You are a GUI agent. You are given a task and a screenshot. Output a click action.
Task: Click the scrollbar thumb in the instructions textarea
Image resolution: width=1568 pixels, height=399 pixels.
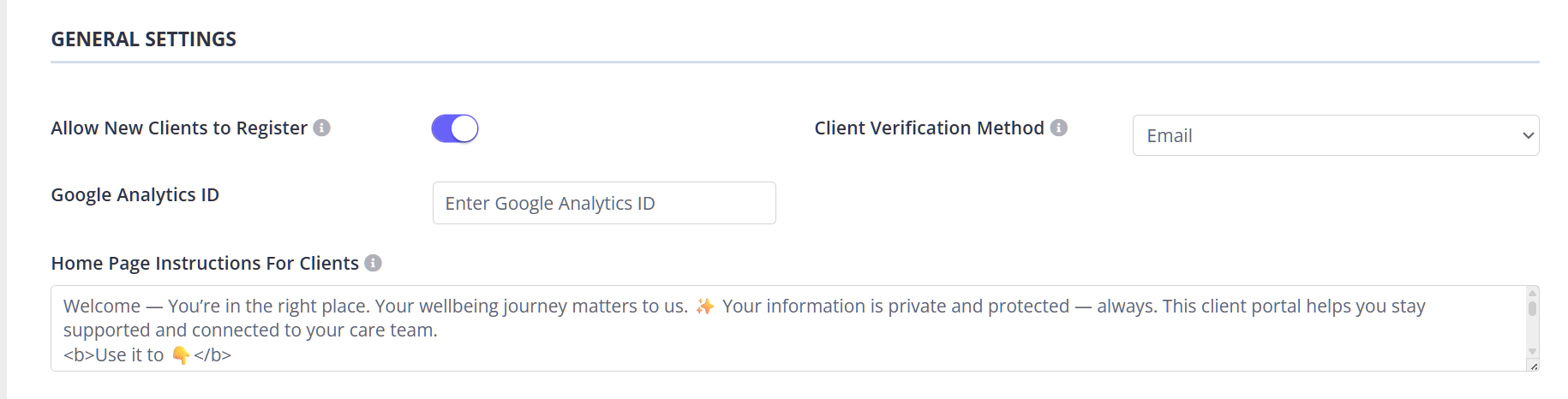(x=1533, y=307)
